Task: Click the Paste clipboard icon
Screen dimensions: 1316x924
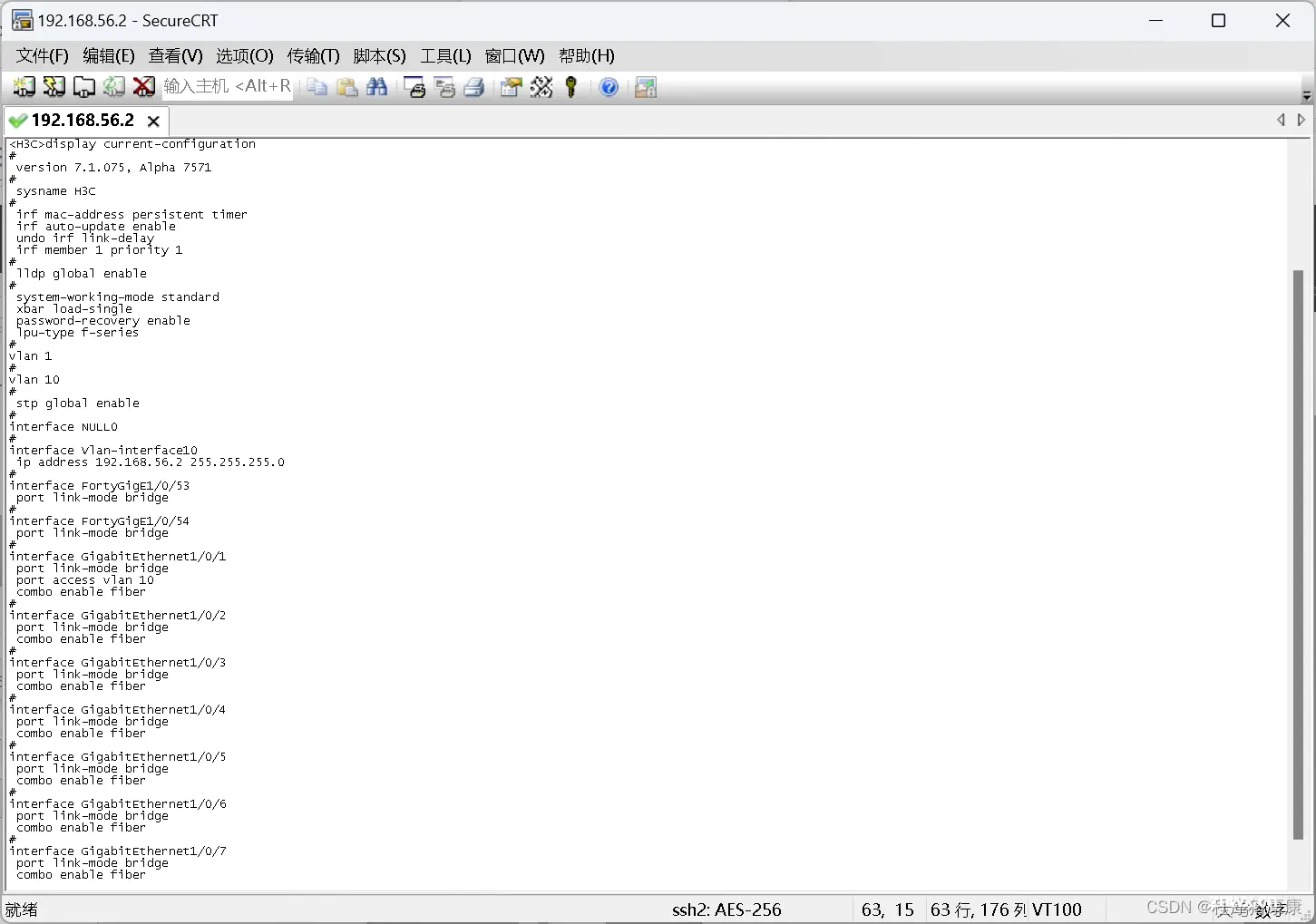Action: pos(346,87)
